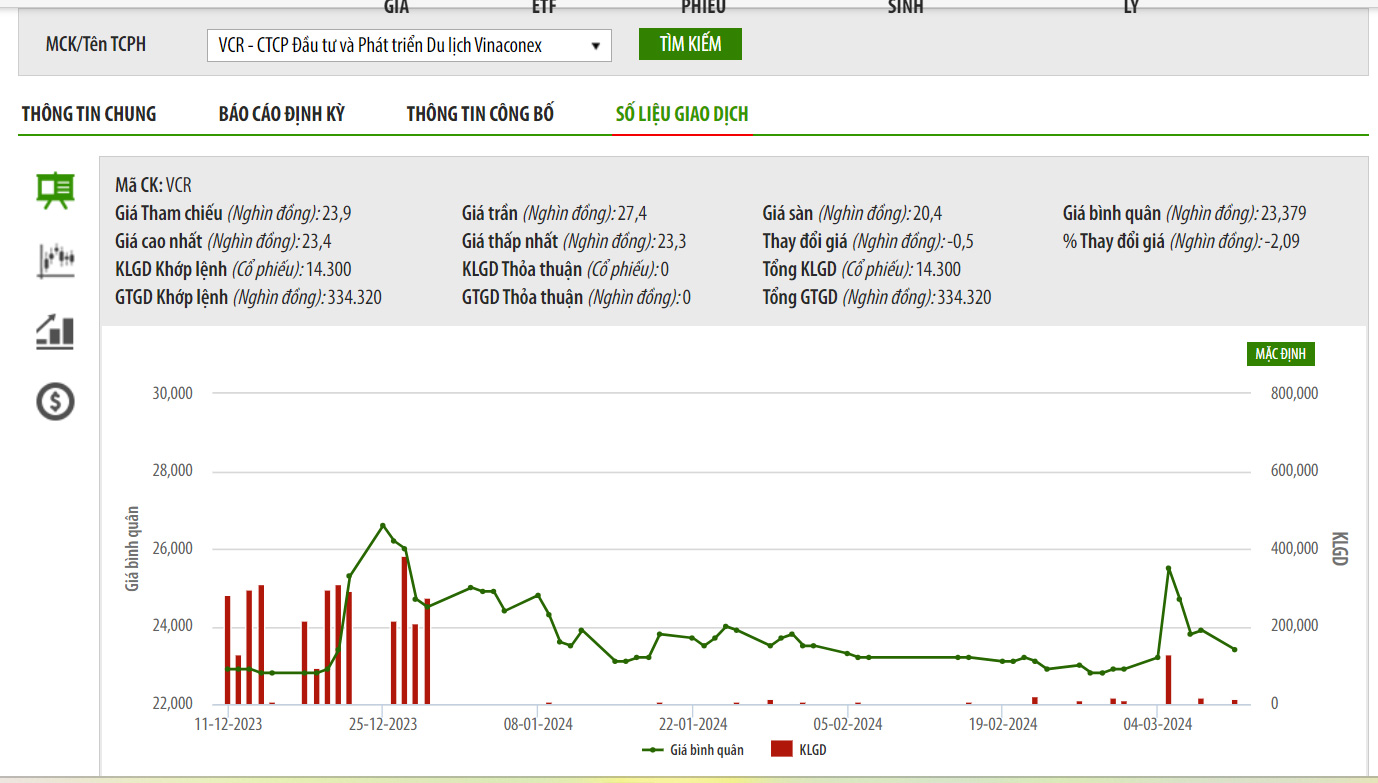Open the dollar coin icon view
This screenshot has width=1378, height=783.
55,402
